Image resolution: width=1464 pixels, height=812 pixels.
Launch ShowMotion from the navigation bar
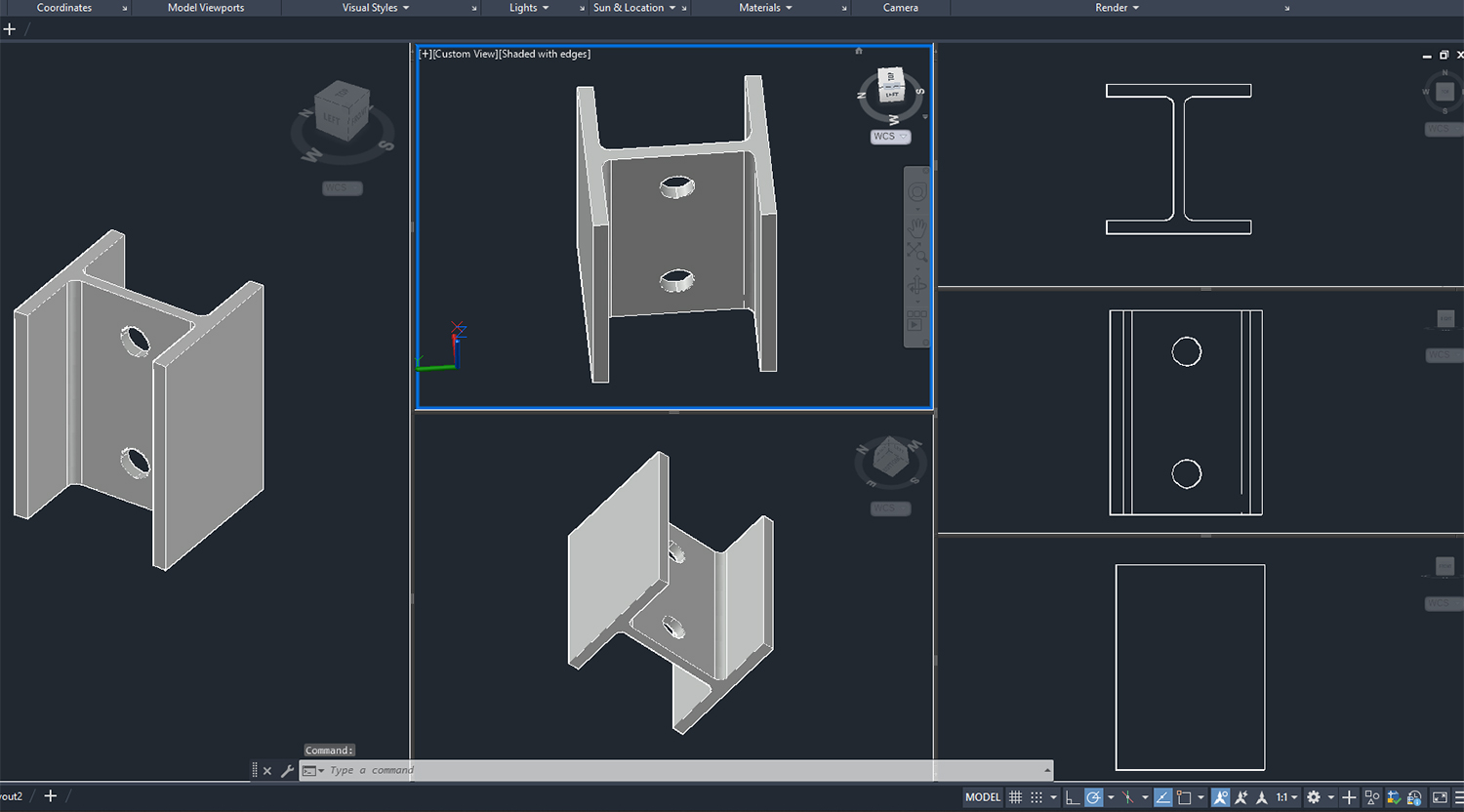(916, 322)
